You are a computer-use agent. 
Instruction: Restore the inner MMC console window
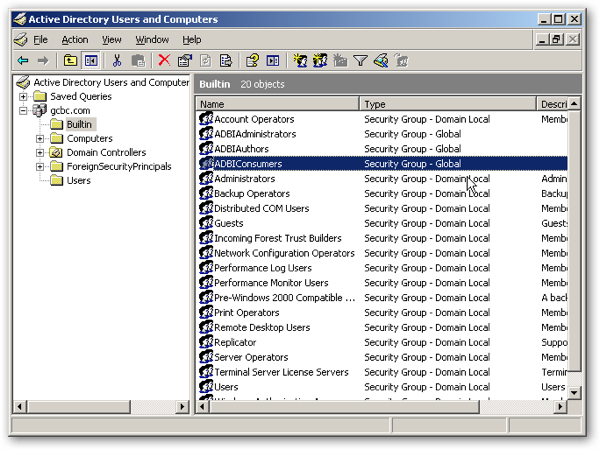(557, 39)
